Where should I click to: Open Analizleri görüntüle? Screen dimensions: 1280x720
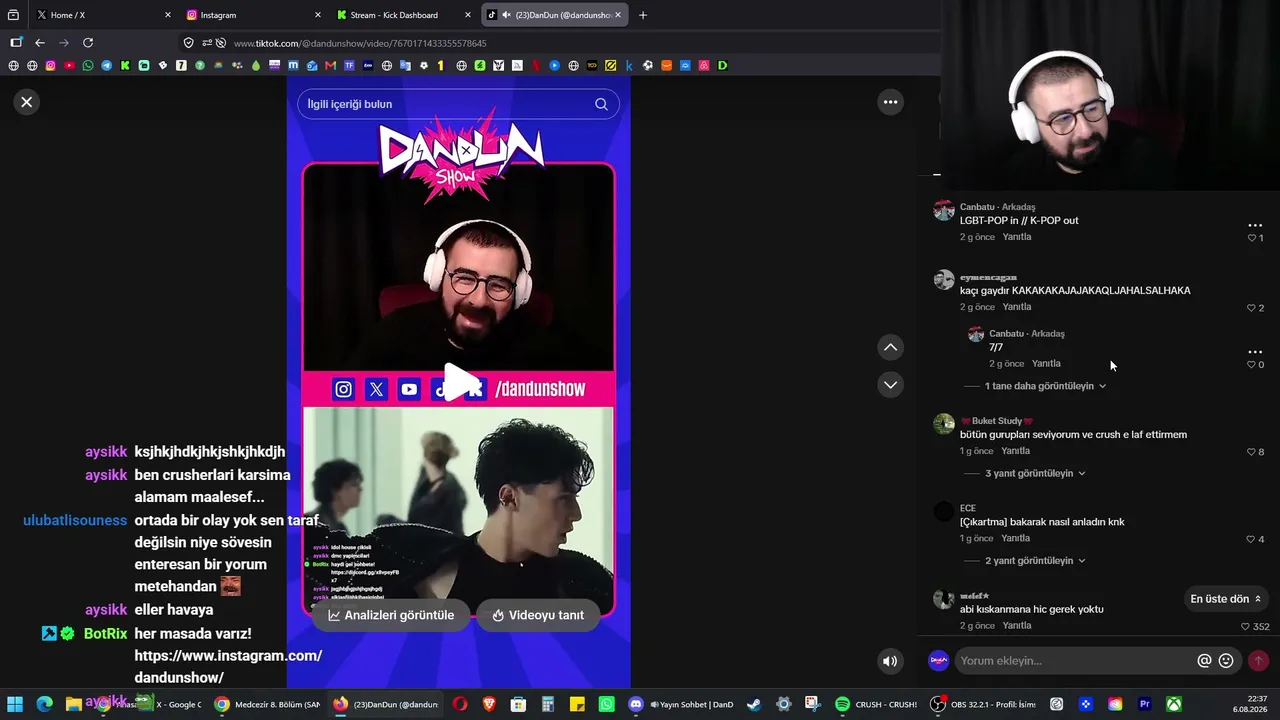click(391, 615)
